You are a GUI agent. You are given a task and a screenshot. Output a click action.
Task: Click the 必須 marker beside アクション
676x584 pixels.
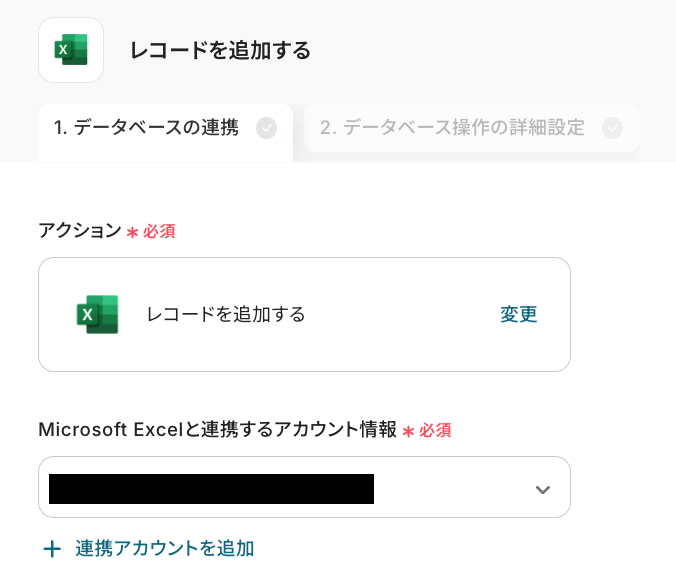tap(159, 231)
